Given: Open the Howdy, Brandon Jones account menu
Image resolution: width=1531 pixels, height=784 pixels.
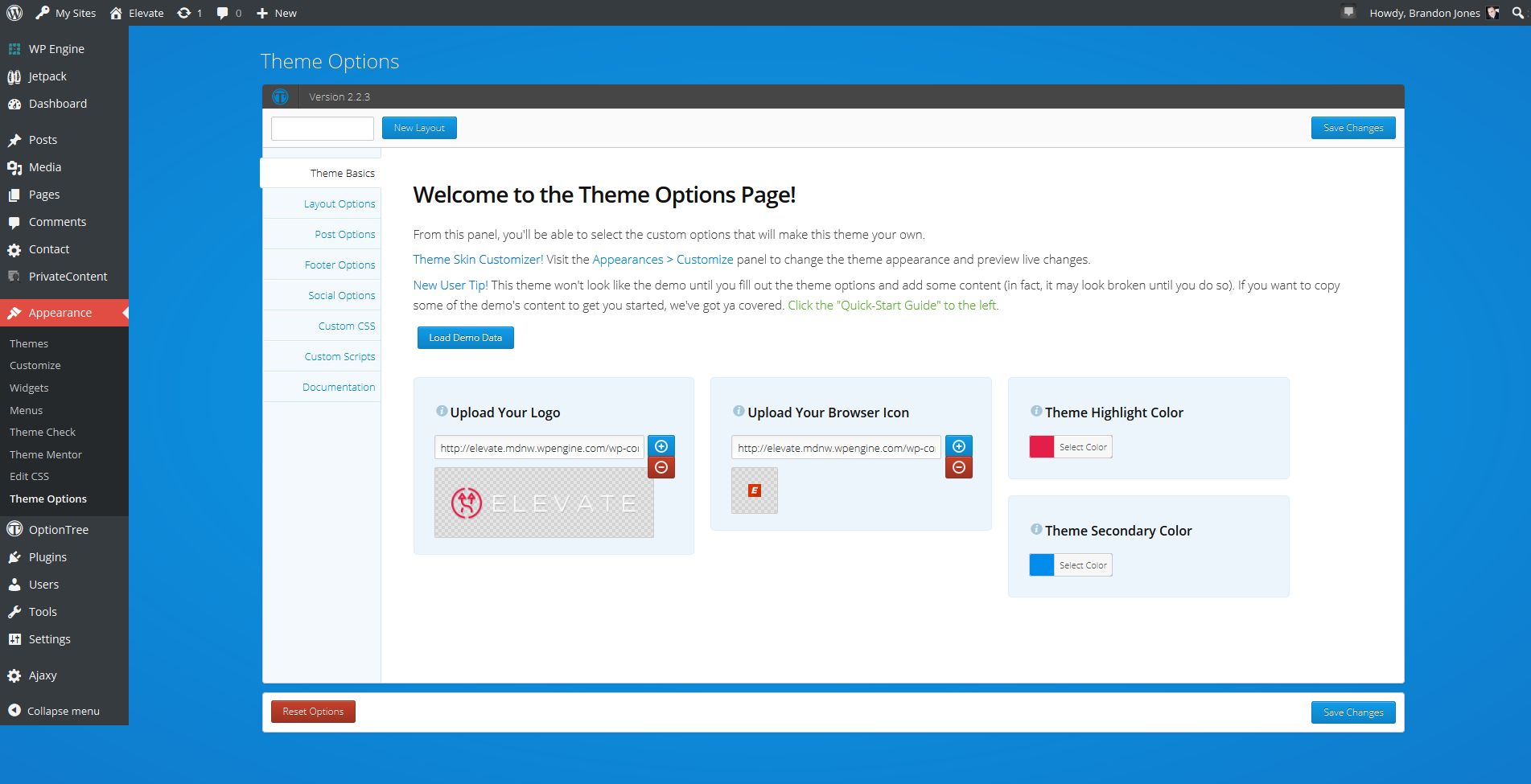Looking at the screenshot, I should 1424,13.
